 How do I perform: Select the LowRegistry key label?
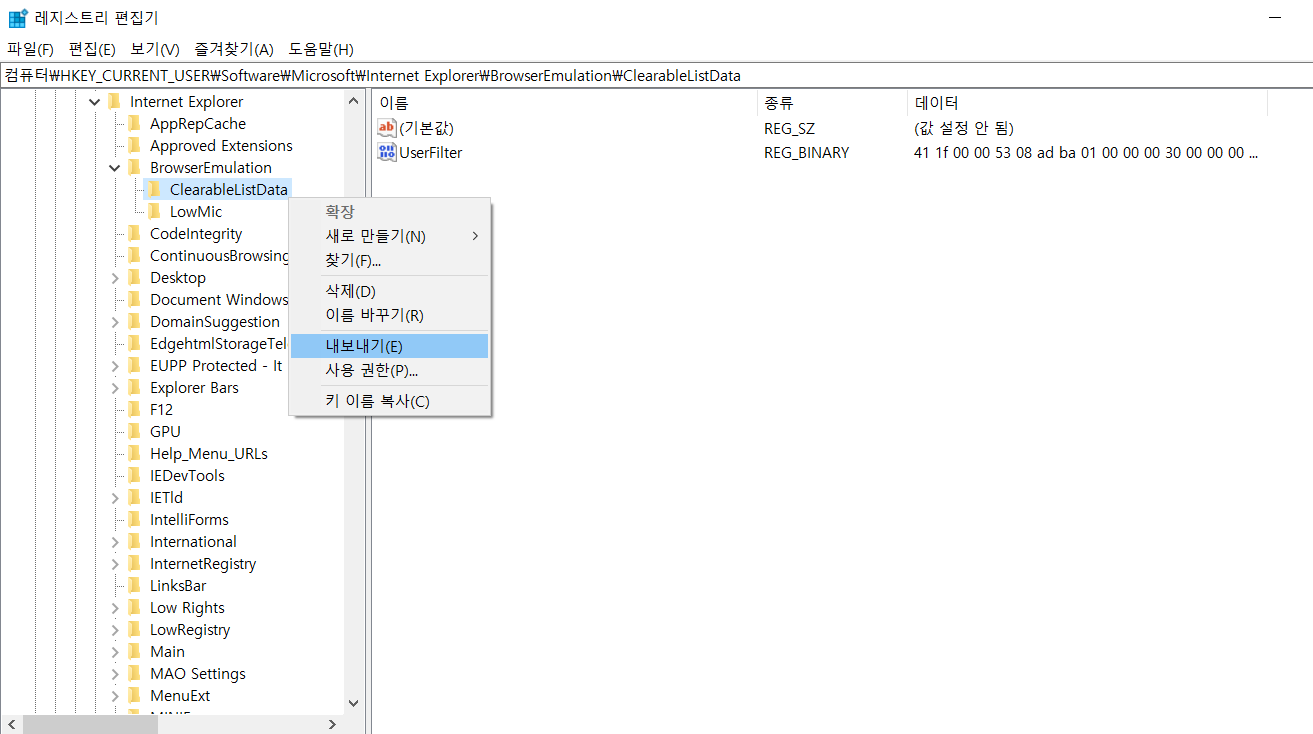[190, 630]
